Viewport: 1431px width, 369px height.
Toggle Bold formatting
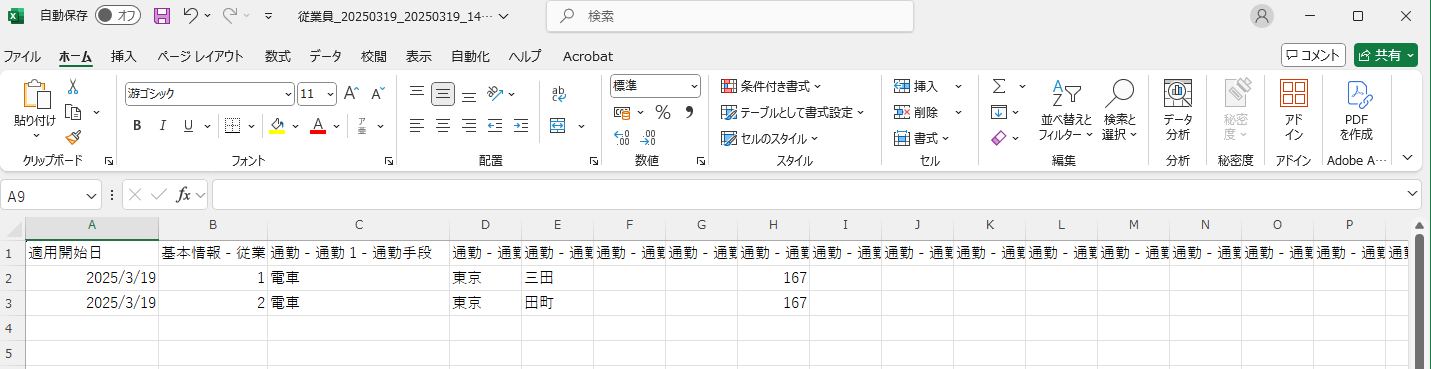[x=137, y=126]
